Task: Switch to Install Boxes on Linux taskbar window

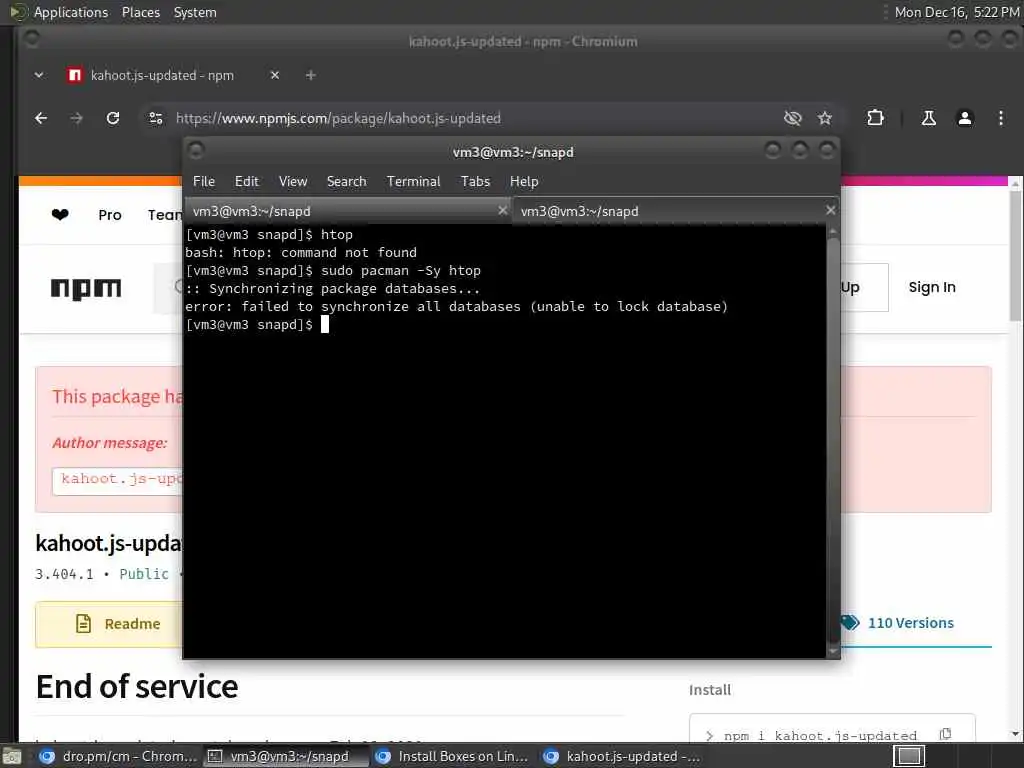Action: [x=453, y=756]
